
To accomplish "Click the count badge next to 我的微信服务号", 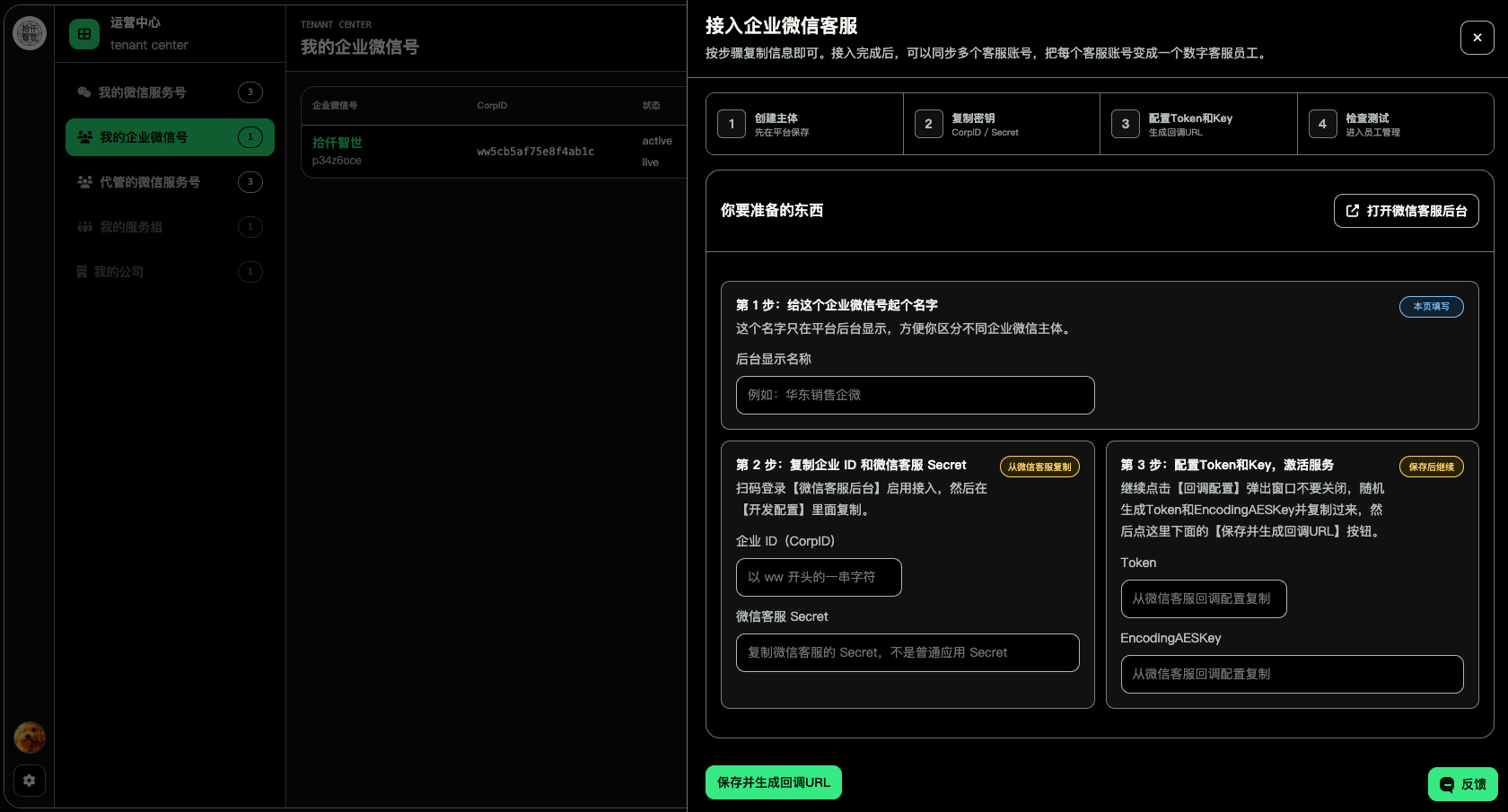I will click(250, 92).
